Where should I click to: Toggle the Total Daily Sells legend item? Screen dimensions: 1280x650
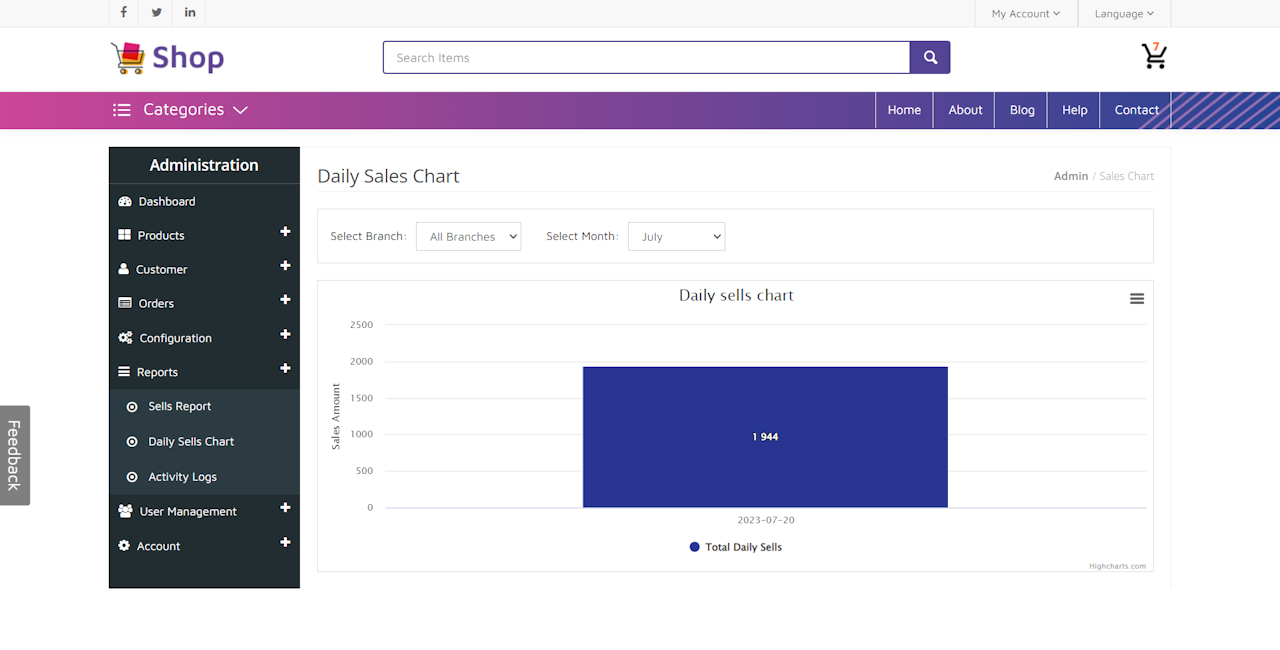[735, 547]
